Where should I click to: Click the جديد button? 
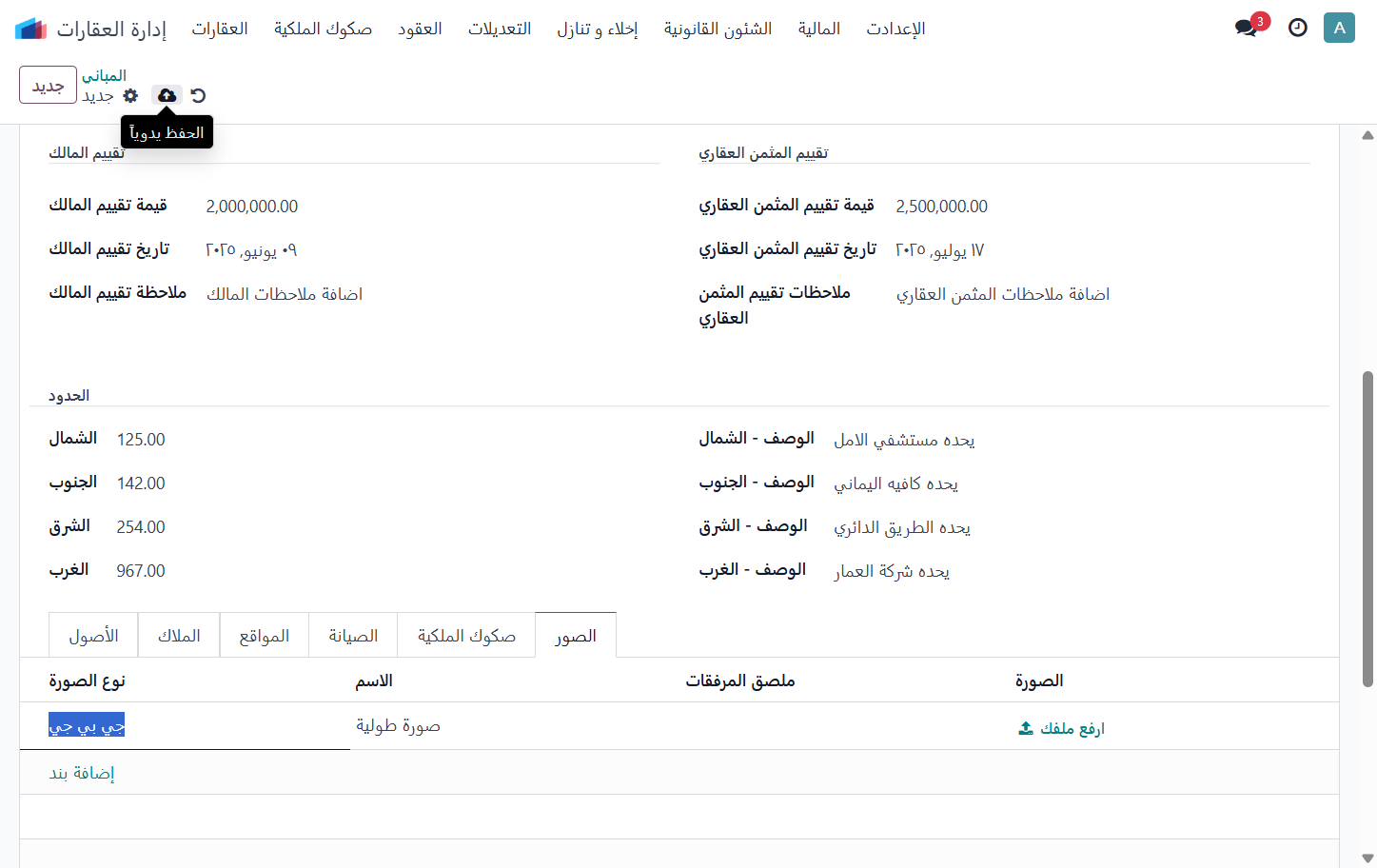click(48, 86)
